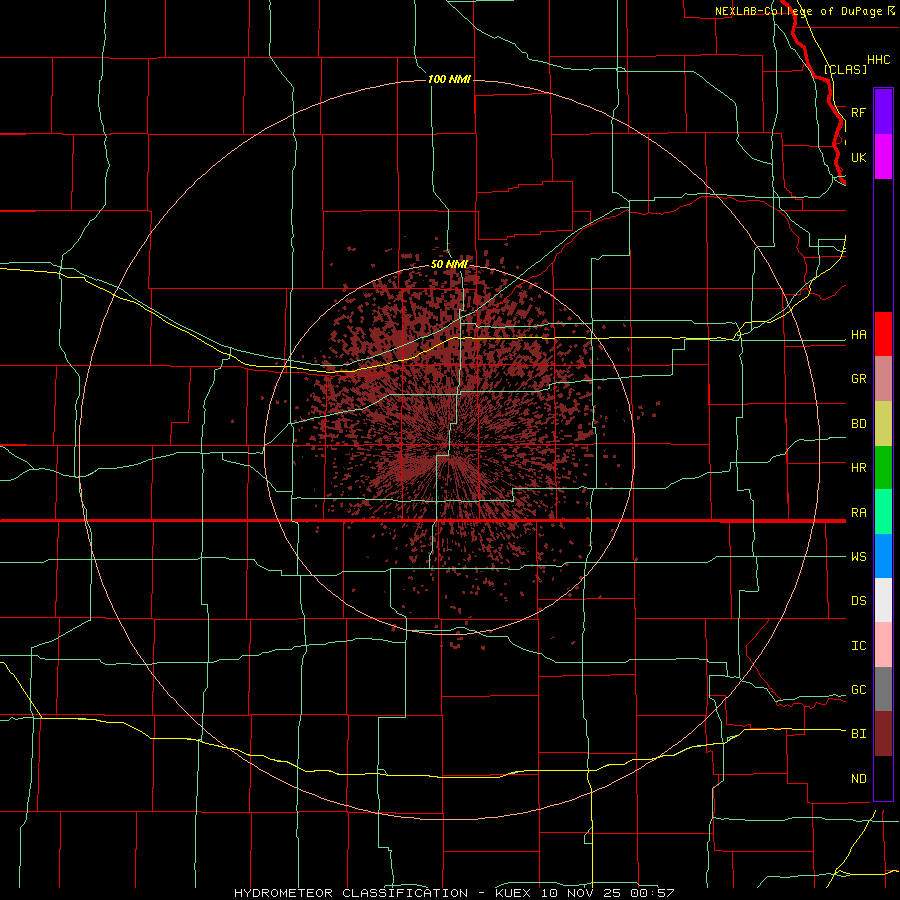Click the RA light green legend swatch

click(883, 512)
